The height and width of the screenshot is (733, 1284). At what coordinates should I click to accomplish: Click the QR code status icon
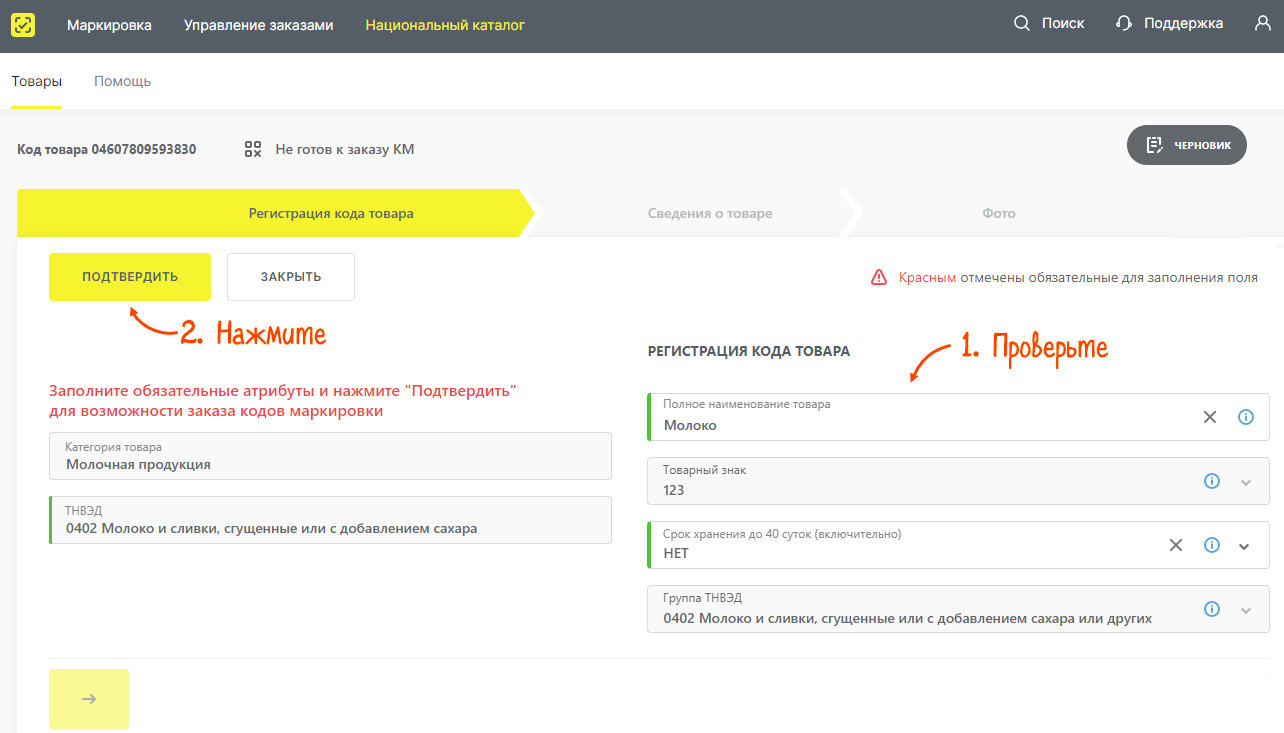tap(253, 149)
